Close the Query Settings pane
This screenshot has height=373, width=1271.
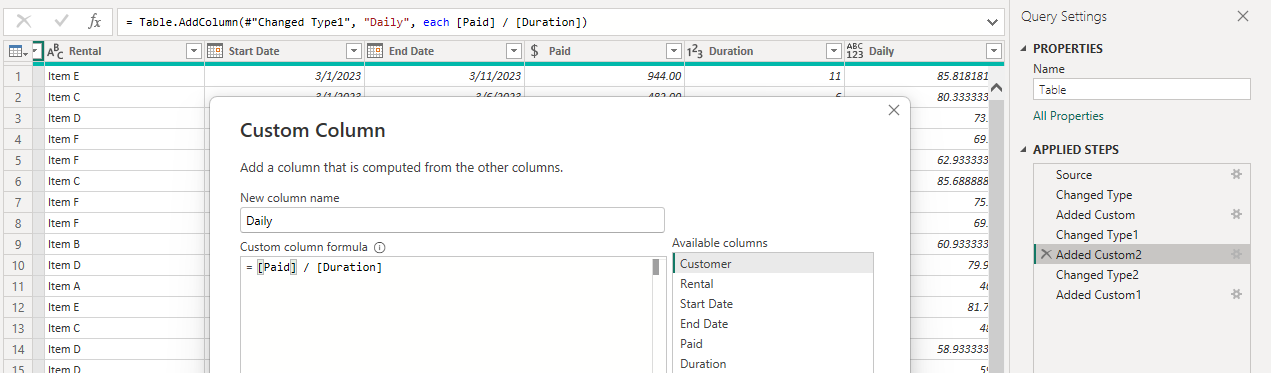(x=1243, y=16)
